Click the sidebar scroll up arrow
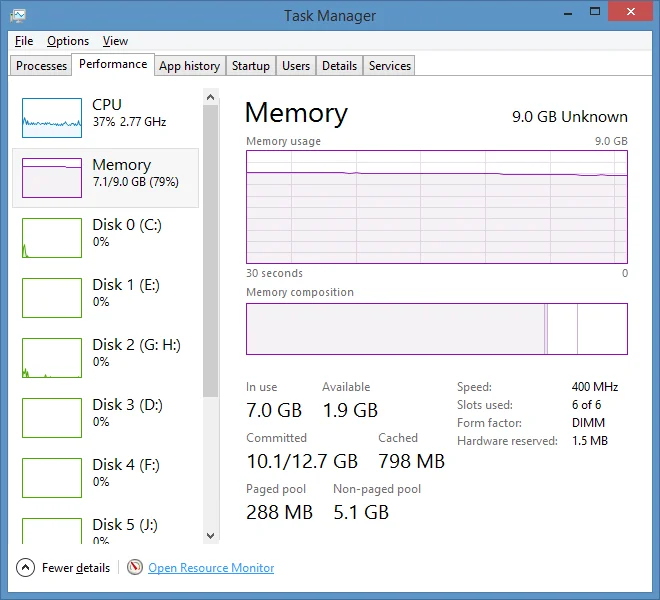The image size is (660, 600). click(x=210, y=97)
